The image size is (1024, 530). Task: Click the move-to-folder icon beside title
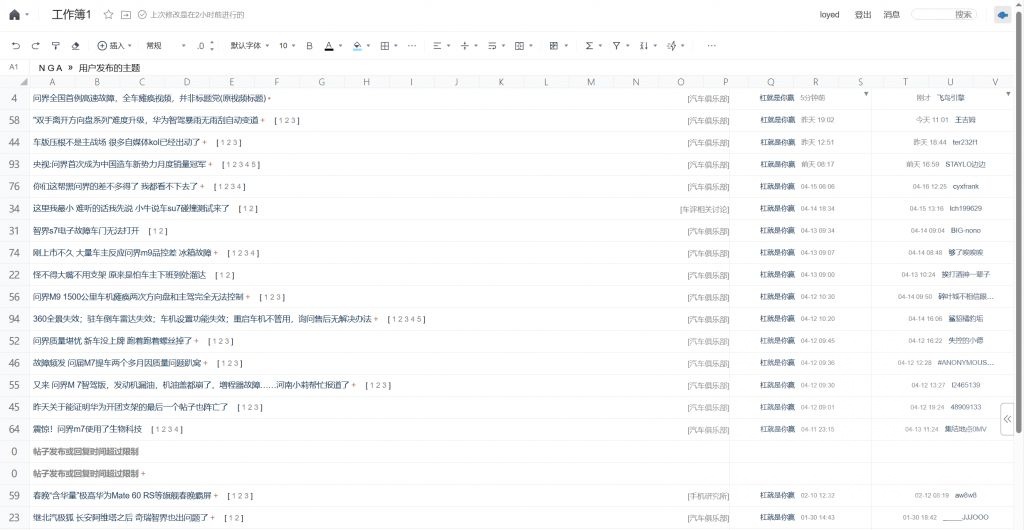(x=127, y=14)
